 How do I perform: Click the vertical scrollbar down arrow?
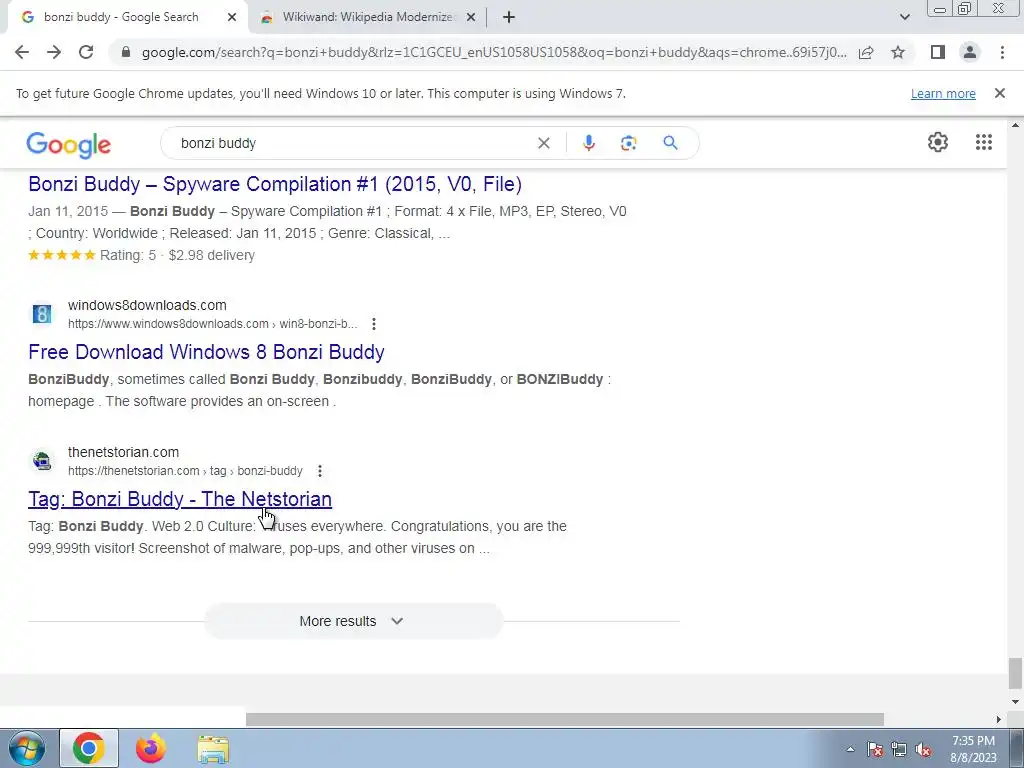tap(1015, 702)
